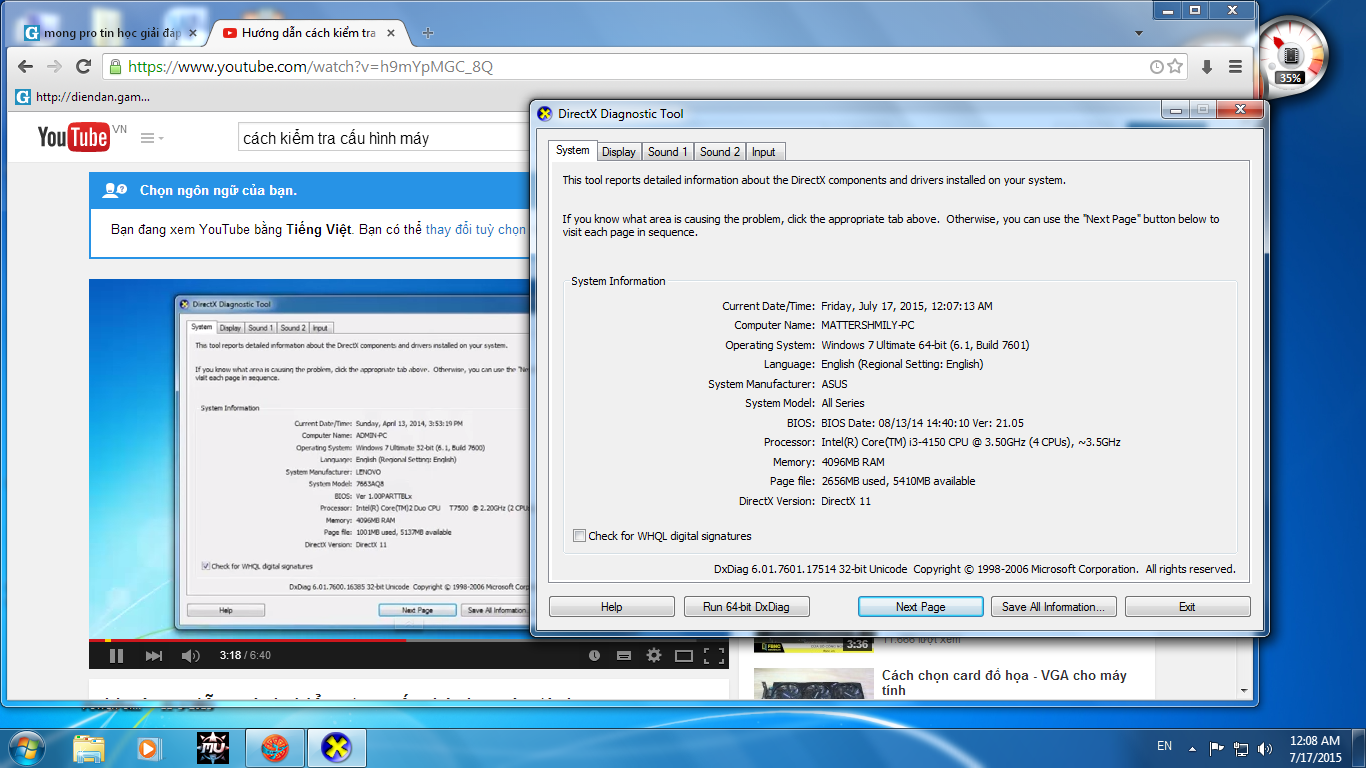Image resolution: width=1366 pixels, height=768 pixels.
Task: Bookmark this page with star icon
Action: [x=1175, y=67]
